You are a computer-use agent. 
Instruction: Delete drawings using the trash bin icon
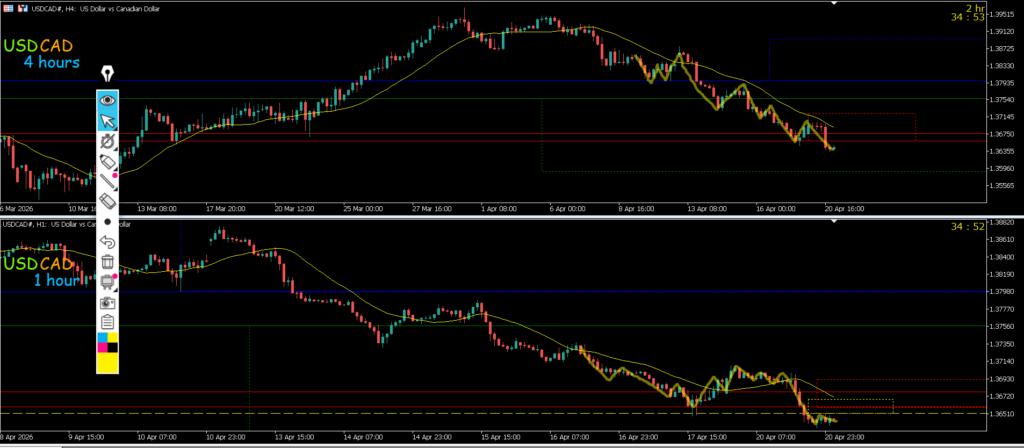pyautogui.click(x=107, y=262)
